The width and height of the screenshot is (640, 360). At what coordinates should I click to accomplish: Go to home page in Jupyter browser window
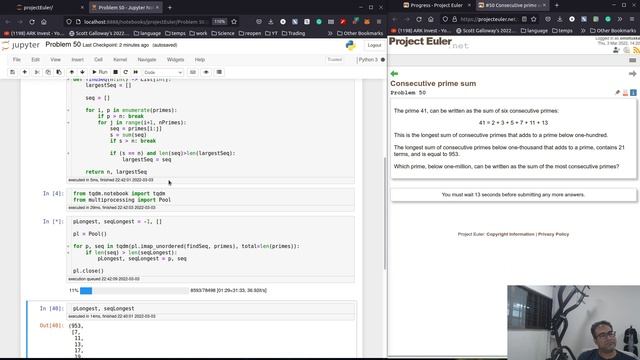coord(44,22)
